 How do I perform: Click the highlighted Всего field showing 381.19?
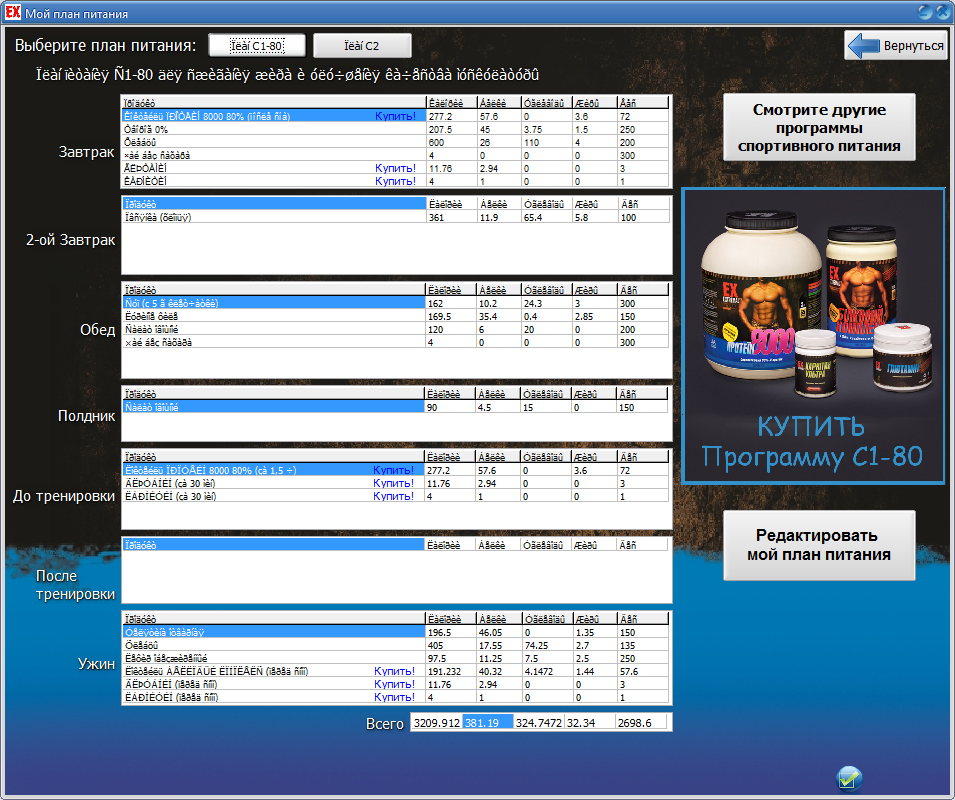point(487,722)
